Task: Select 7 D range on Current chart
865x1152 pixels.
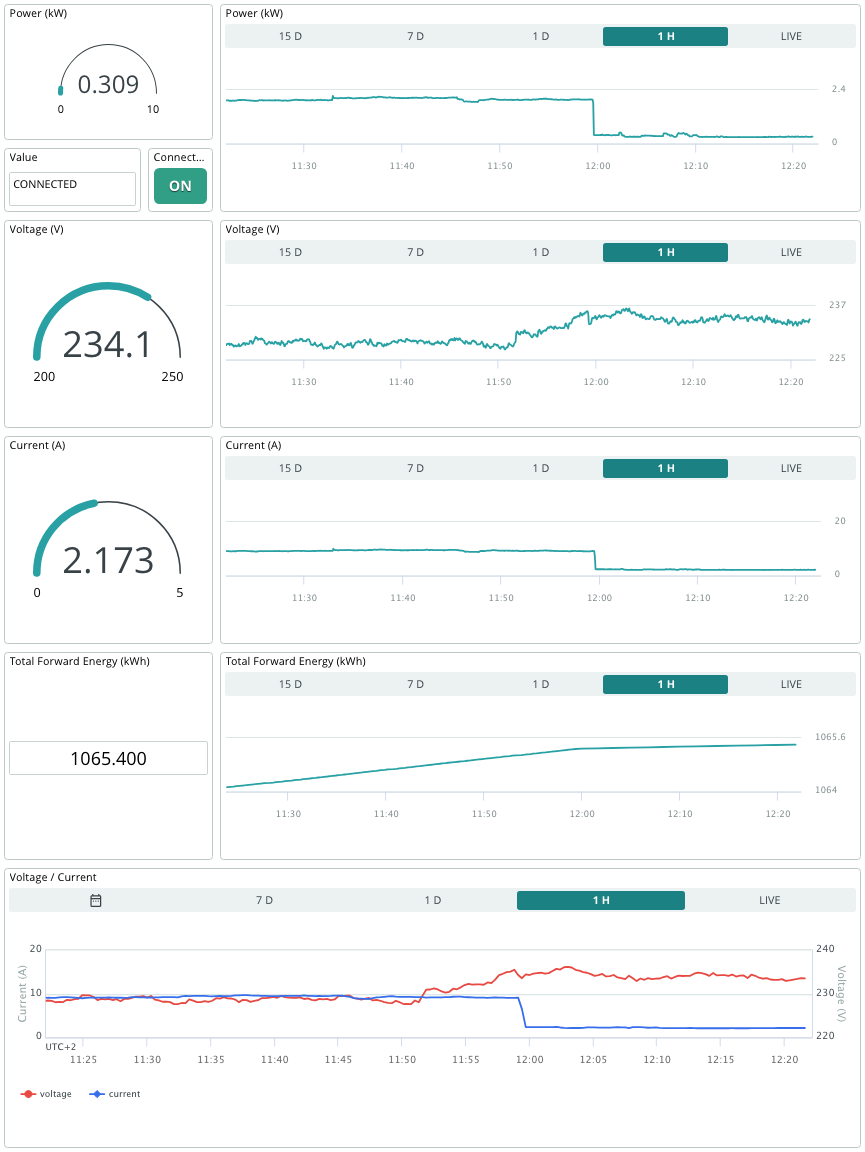Action: [415, 468]
